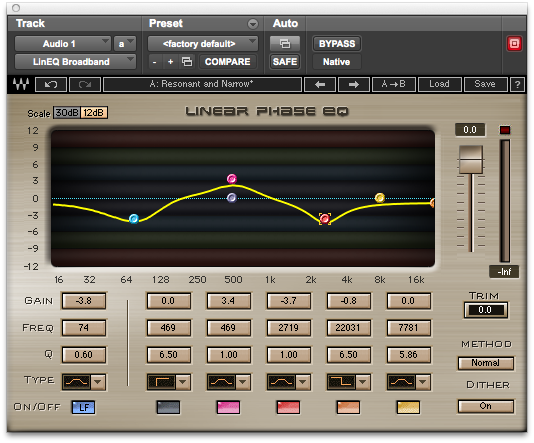
Task: Open the factory default preset dropdown
Action: pyautogui.click(x=203, y=44)
